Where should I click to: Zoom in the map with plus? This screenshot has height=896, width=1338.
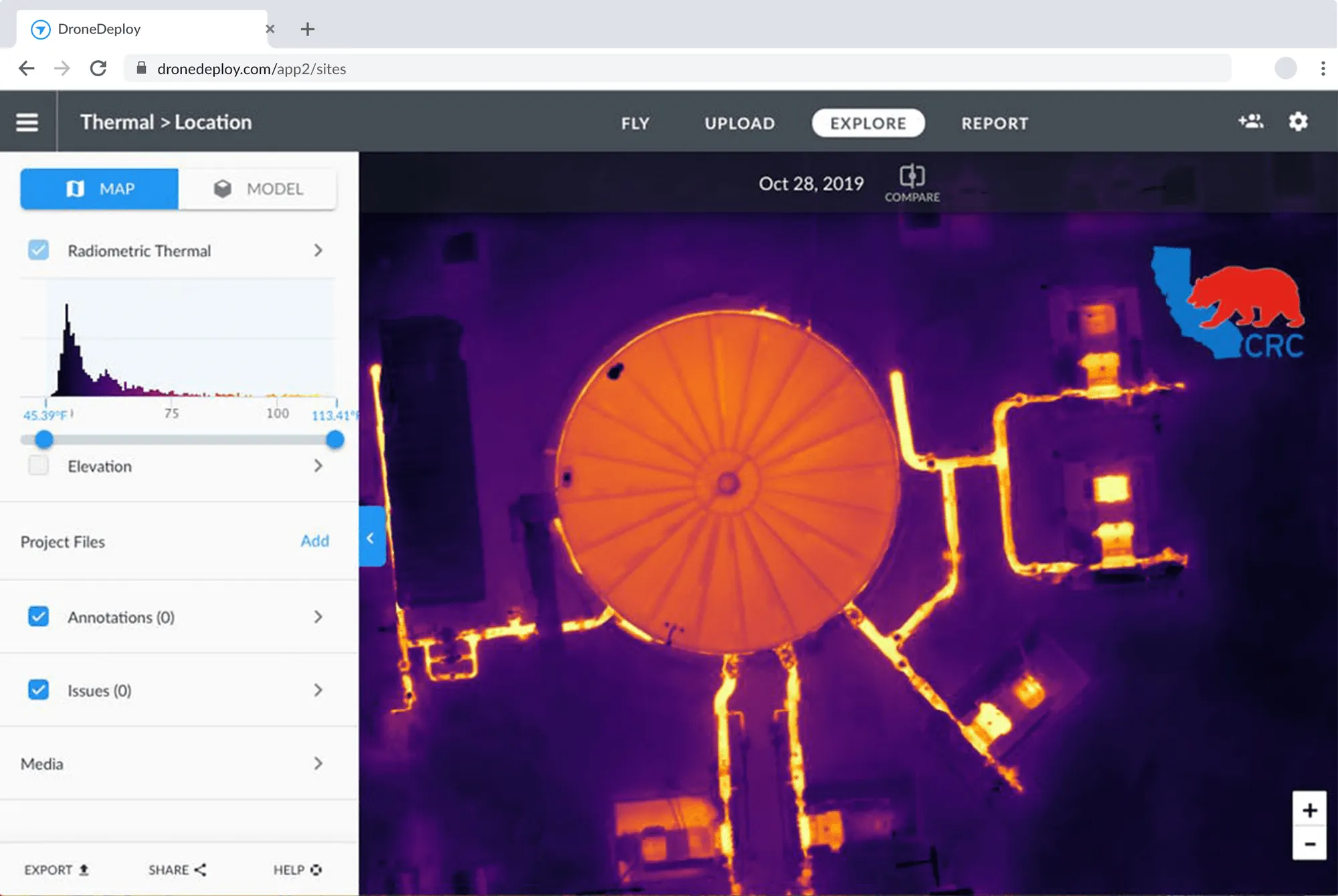point(1309,810)
